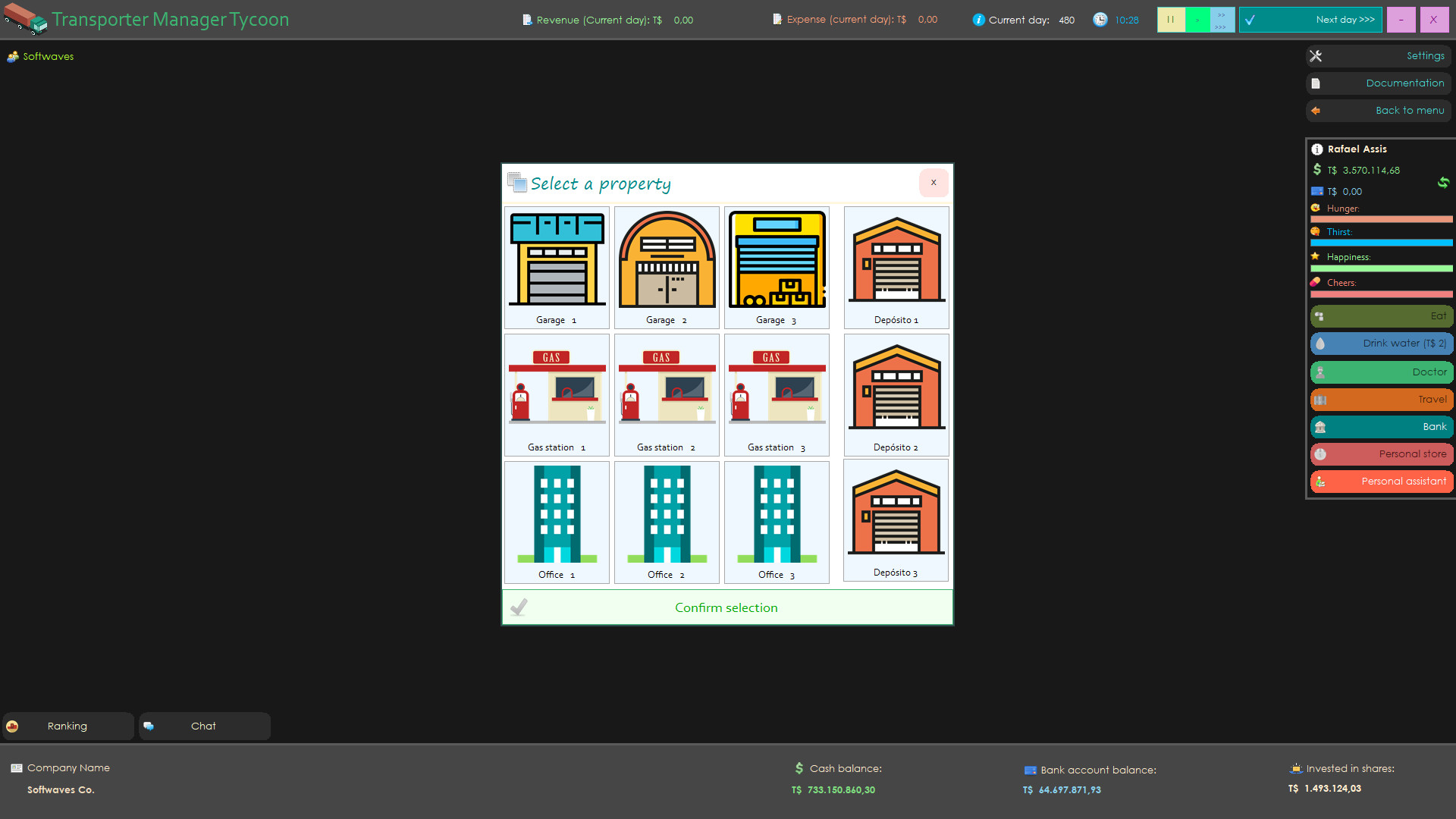Viewport: 1456px width, 819px height.
Task: Open the Travel option
Action: point(1380,399)
